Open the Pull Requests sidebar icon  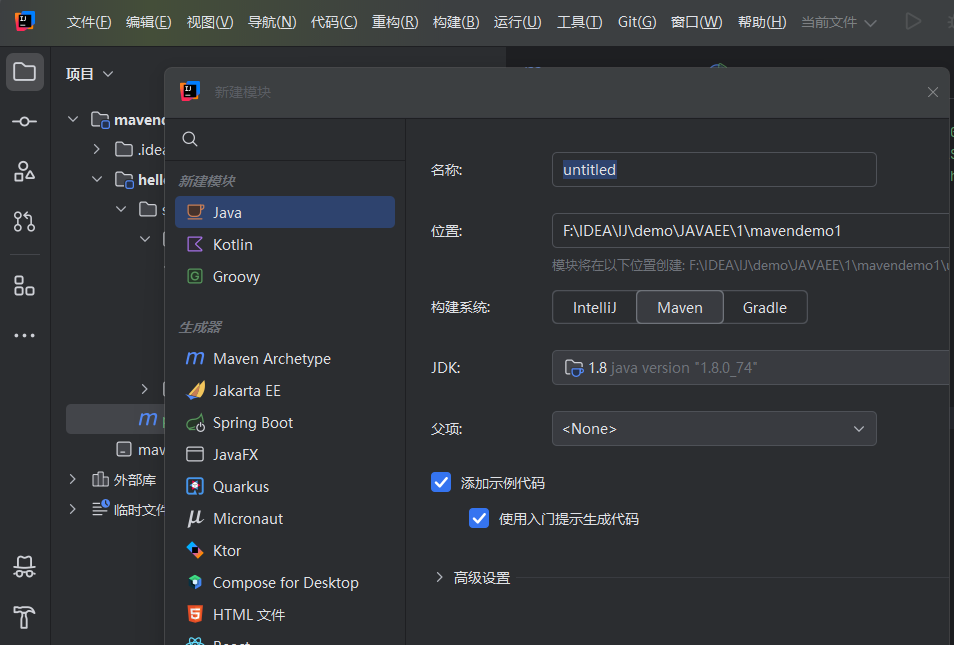(x=25, y=221)
